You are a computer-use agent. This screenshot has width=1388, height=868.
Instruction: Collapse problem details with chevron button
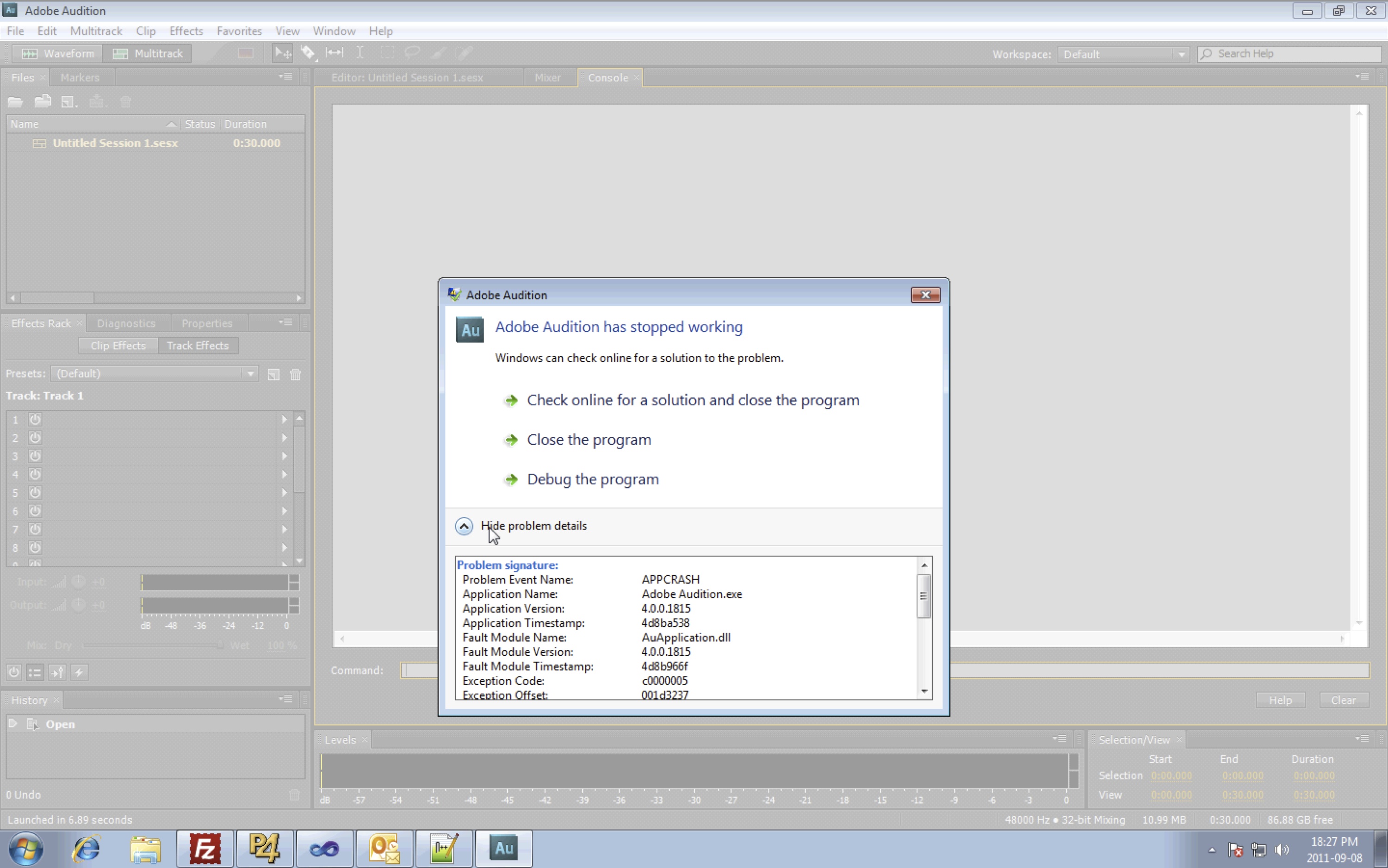(464, 526)
